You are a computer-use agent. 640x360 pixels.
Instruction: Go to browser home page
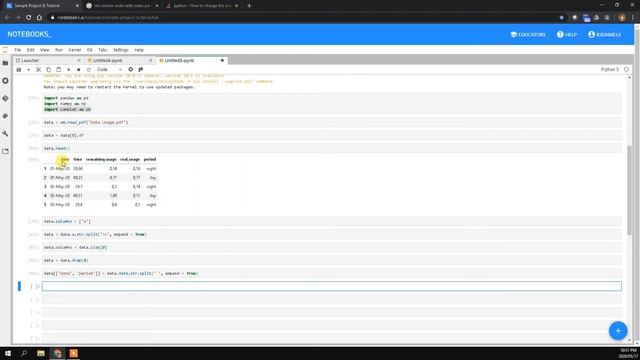39,18
